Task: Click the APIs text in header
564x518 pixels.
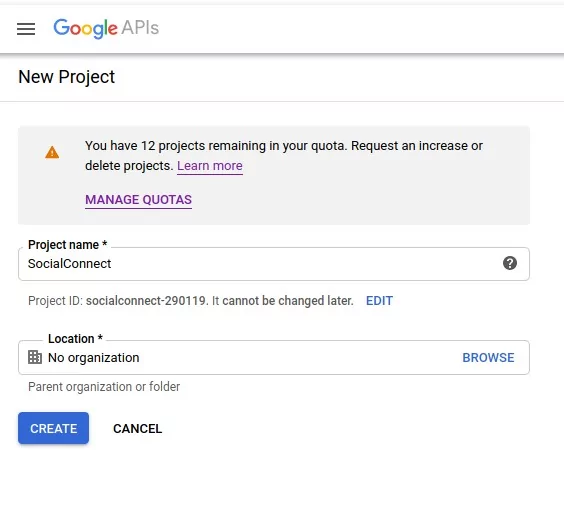Action: click(x=140, y=28)
